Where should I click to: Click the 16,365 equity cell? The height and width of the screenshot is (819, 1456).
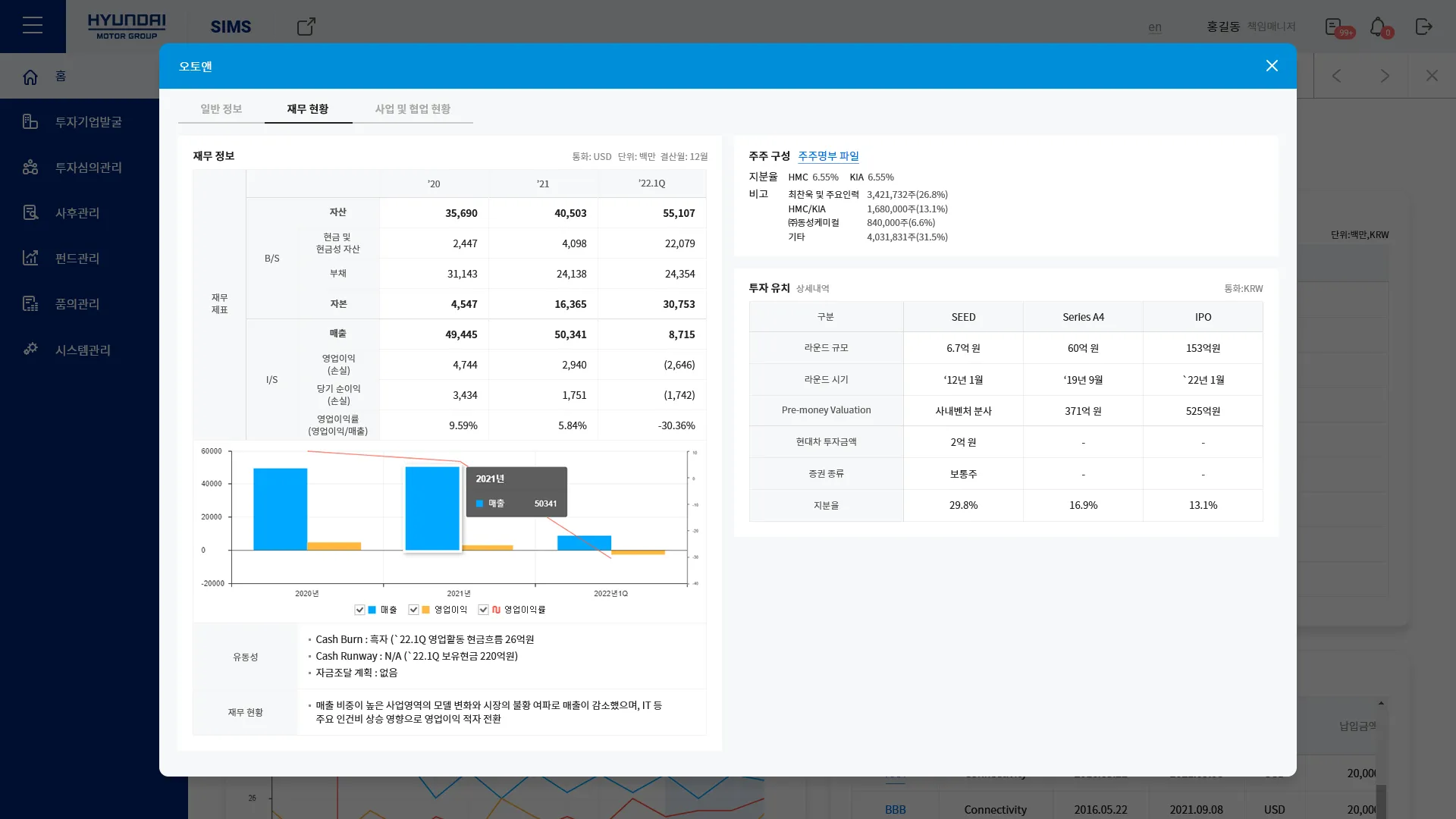point(543,304)
